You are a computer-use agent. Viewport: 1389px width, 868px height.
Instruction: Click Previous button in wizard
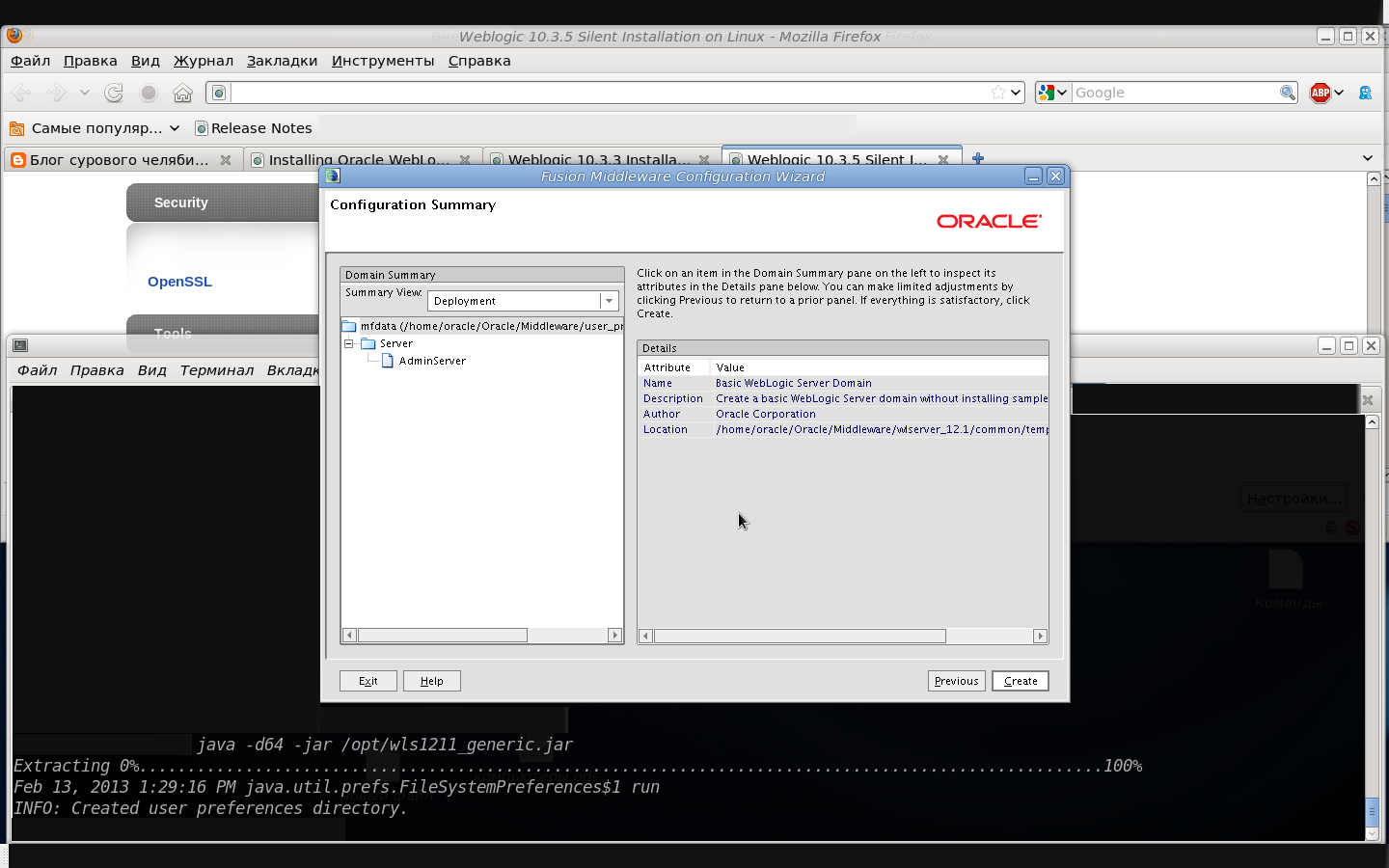point(957,681)
